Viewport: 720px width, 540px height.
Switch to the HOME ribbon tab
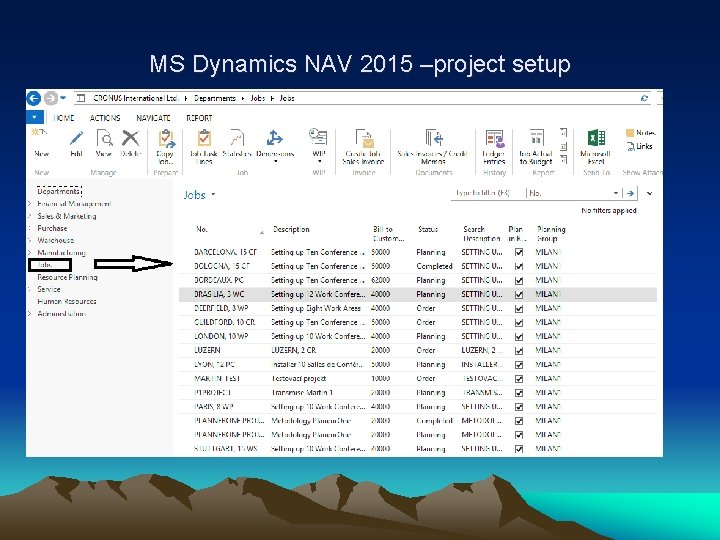[64, 118]
